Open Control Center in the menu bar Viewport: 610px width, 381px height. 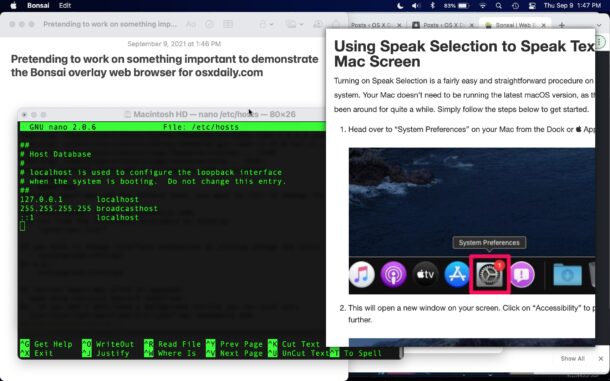tap(532, 5)
